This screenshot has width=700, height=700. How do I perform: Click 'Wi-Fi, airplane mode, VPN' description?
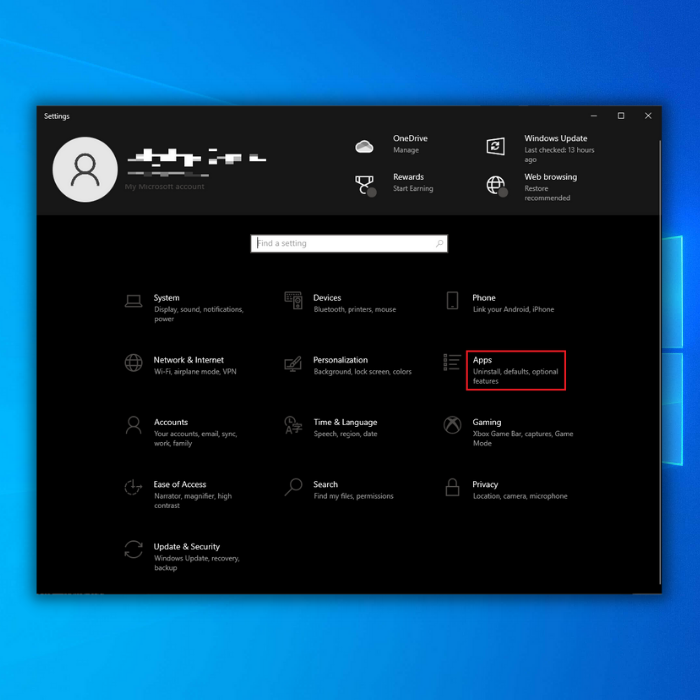pyautogui.click(x=195, y=371)
